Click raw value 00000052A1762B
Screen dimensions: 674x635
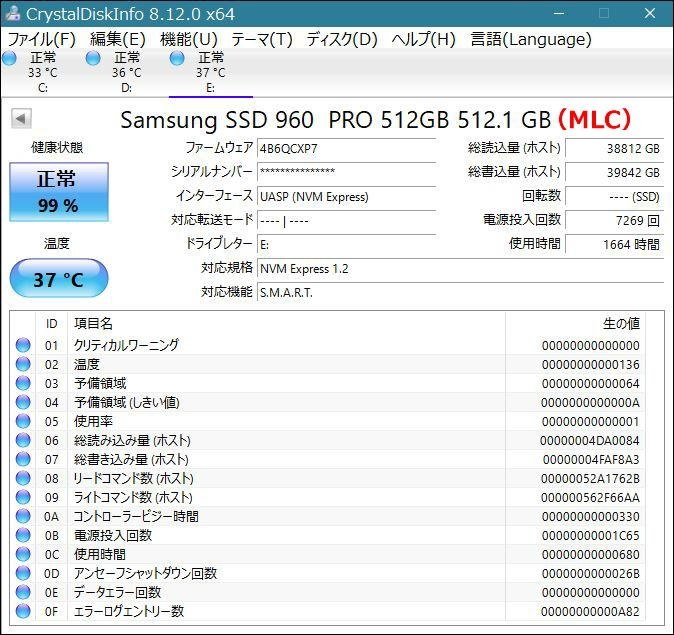tap(590, 479)
